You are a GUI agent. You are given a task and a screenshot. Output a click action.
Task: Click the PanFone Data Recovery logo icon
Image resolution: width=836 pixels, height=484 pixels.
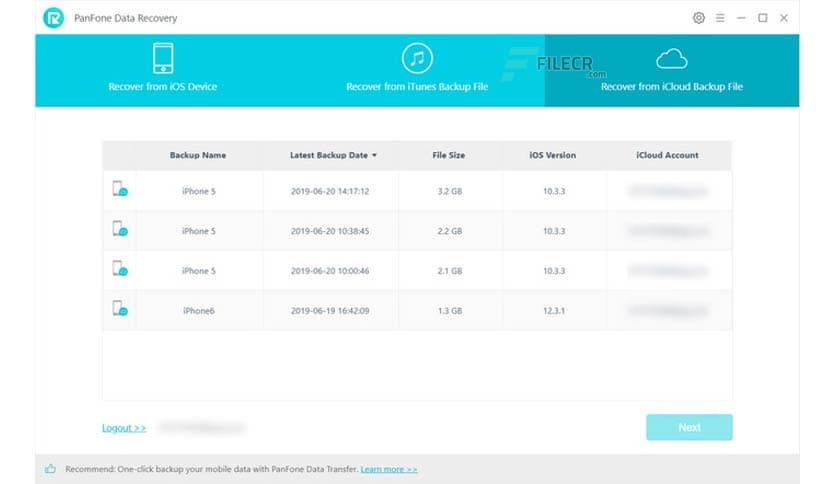(53, 18)
